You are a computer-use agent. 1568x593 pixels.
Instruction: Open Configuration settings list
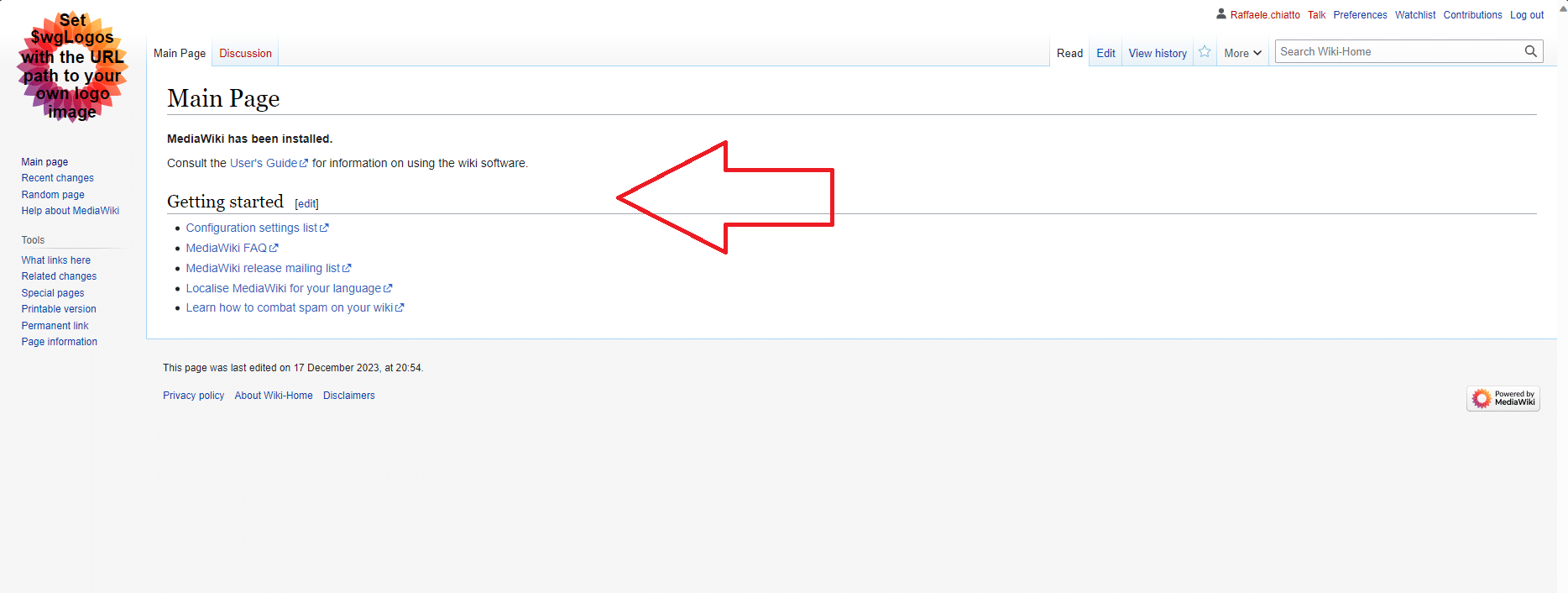click(257, 228)
